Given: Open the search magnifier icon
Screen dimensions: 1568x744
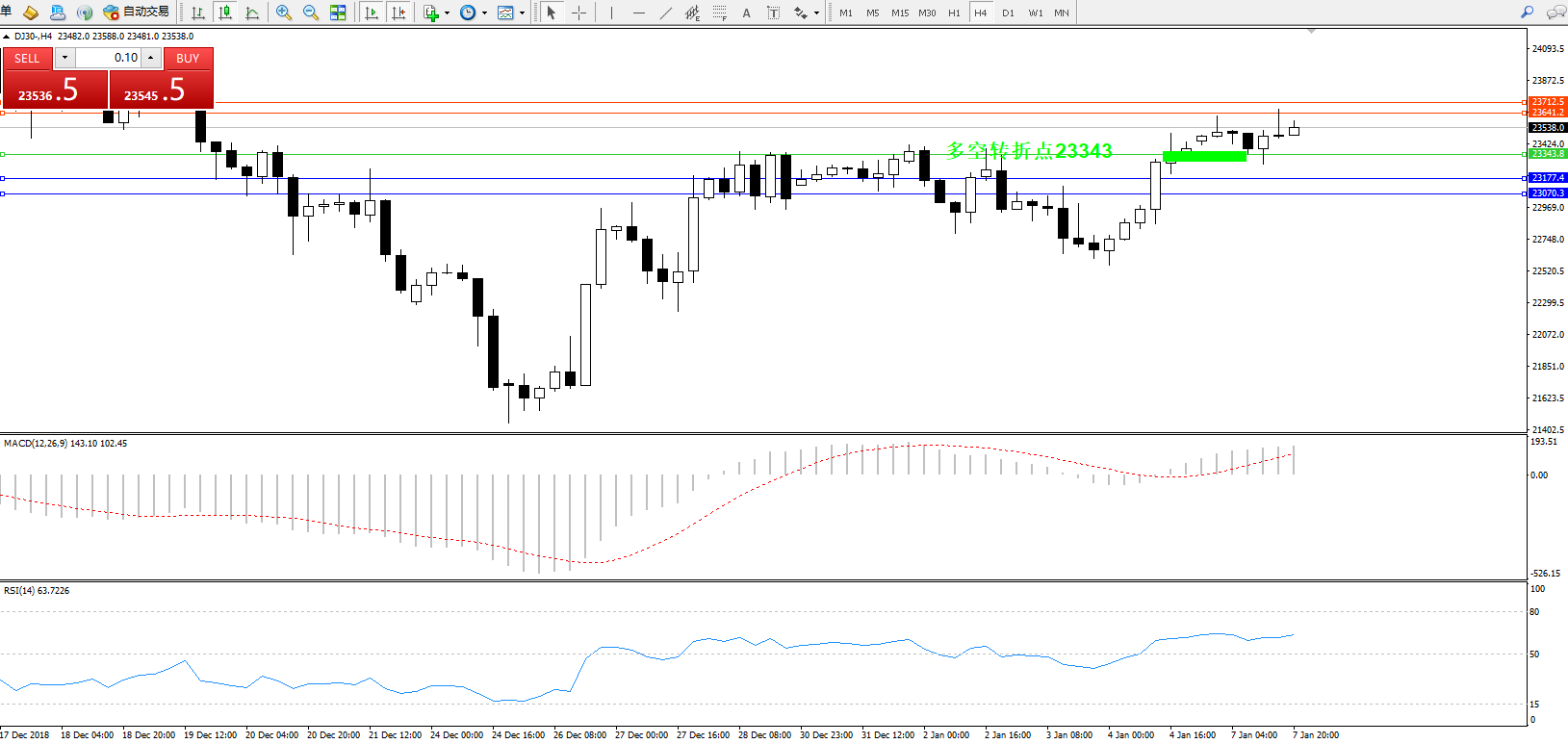Looking at the screenshot, I should click(1527, 13).
